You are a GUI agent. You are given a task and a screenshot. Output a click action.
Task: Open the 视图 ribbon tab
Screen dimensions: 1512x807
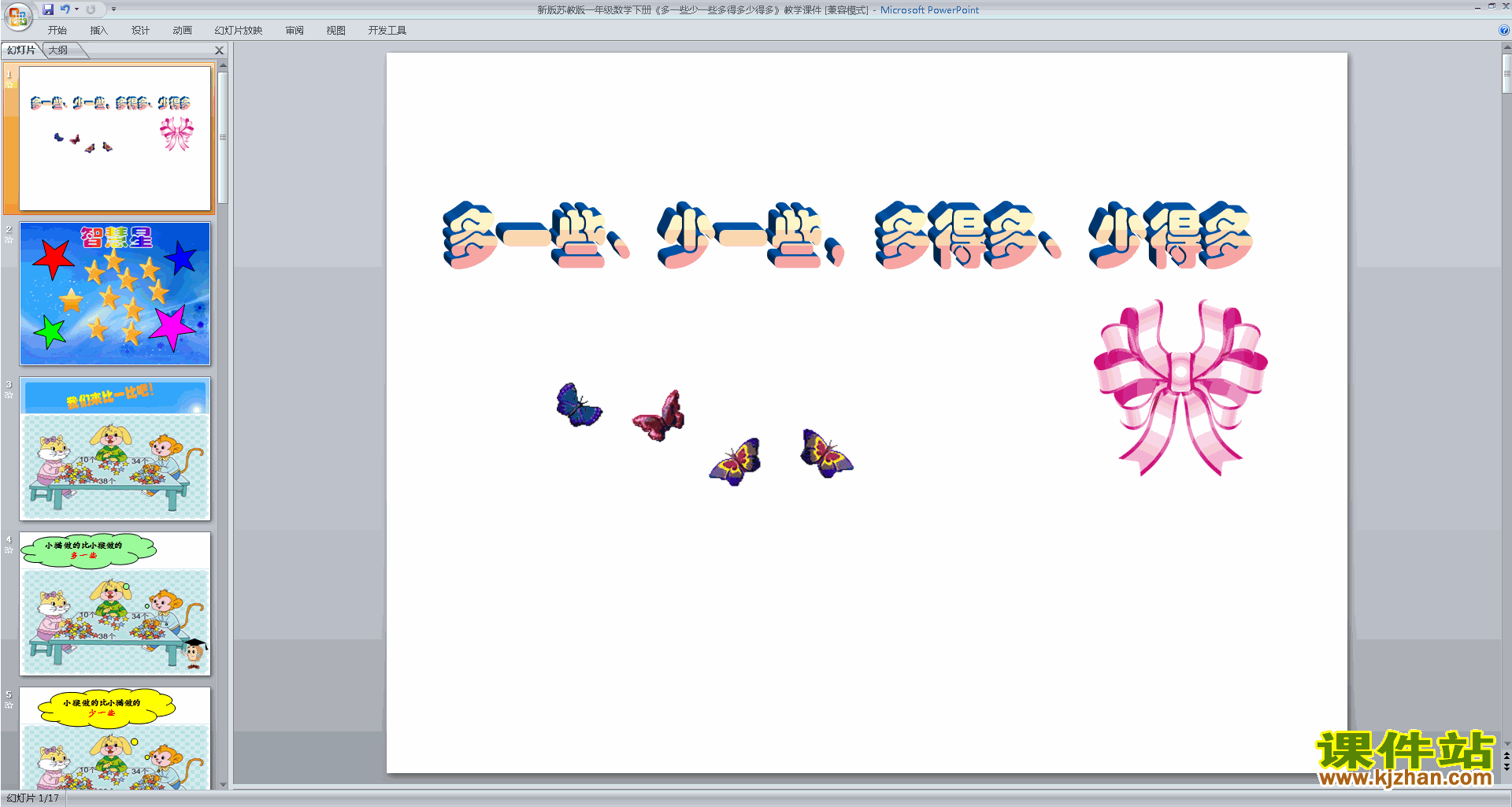point(336,31)
